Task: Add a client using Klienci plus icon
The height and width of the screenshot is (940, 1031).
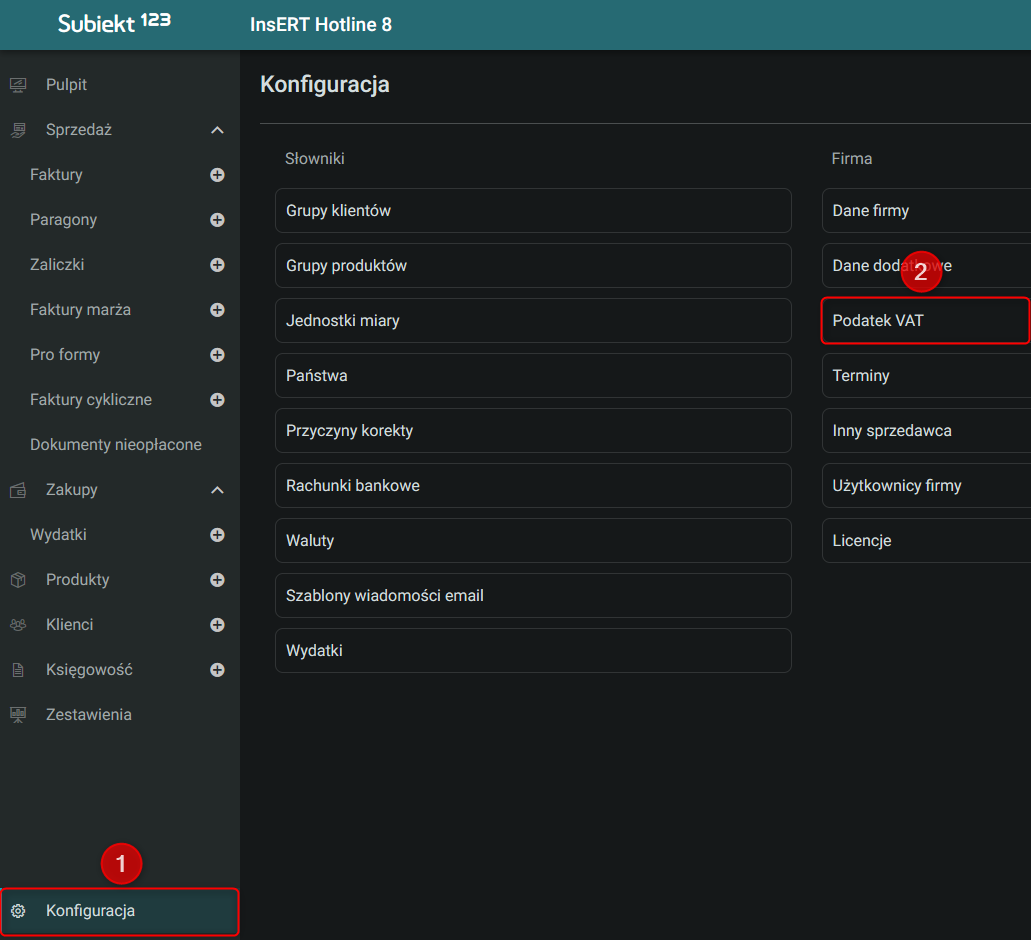Action: [217, 625]
